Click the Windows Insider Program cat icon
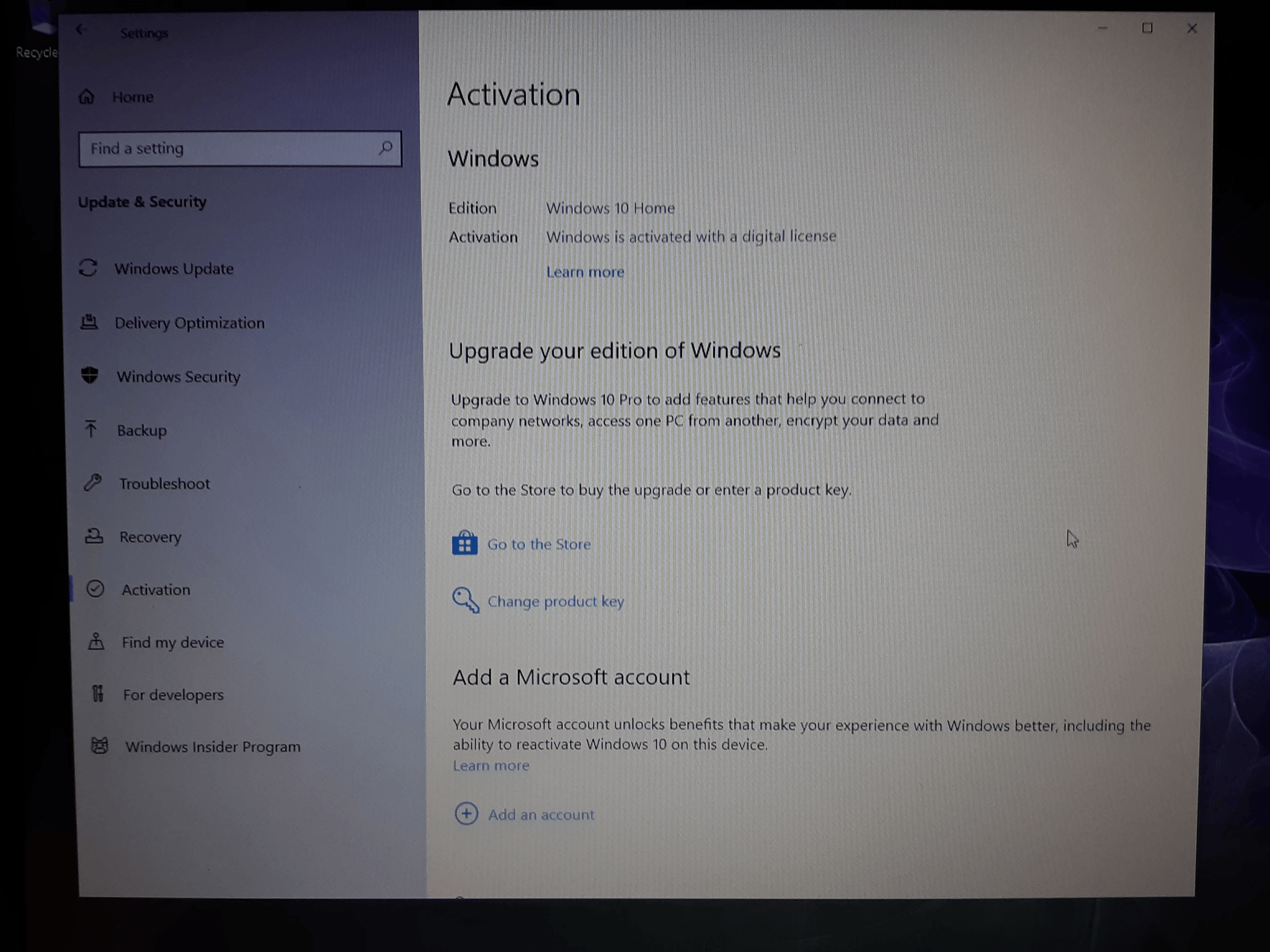The width and height of the screenshot is (1270, 952). point(99,746)
